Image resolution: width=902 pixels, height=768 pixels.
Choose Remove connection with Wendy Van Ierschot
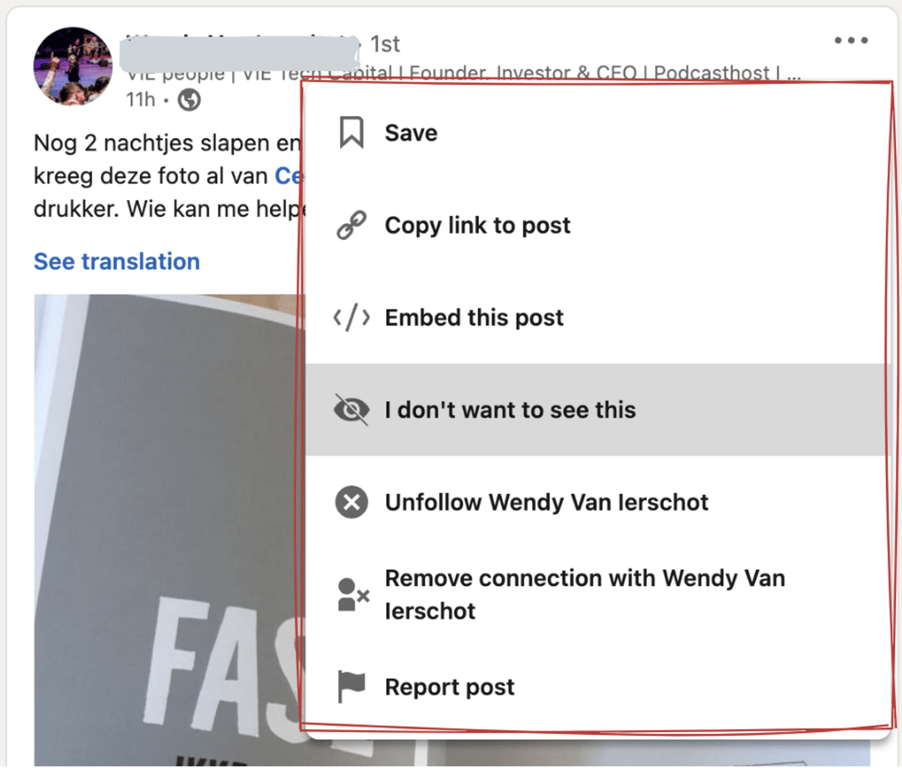click(x=598, y=595)
